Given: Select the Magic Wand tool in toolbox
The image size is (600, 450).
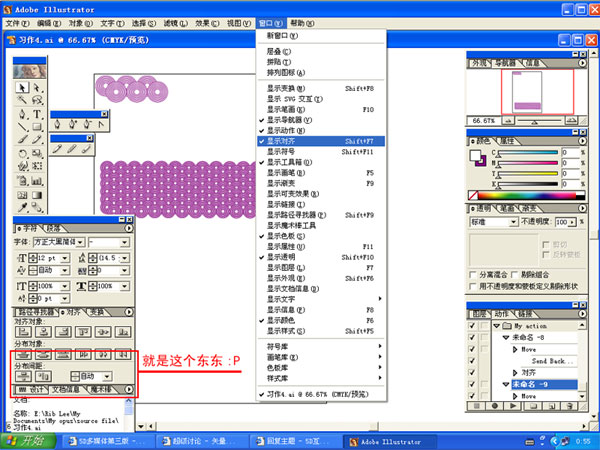Looking at the screenshot, I should (x=22, y=100).
